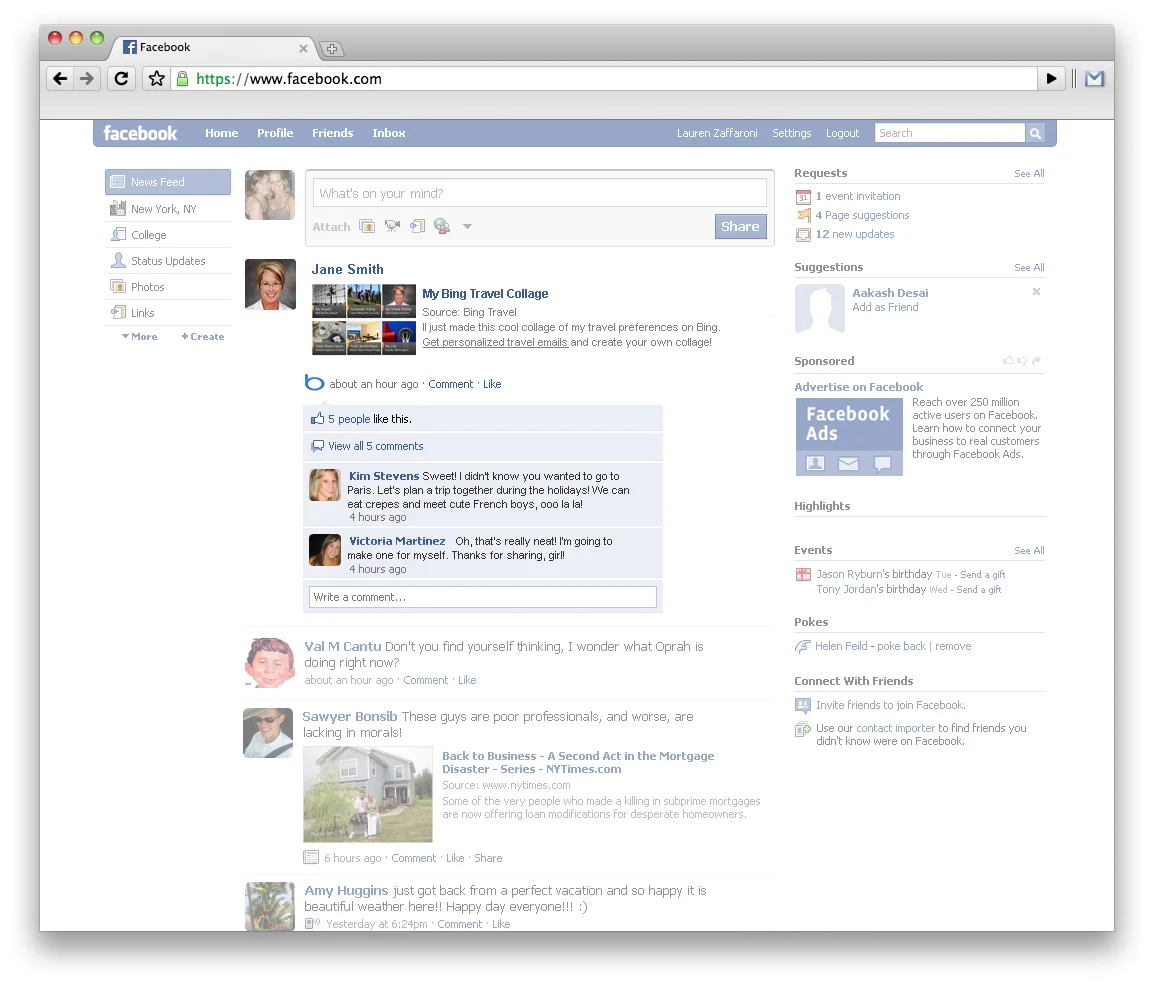The image size is (1154, 986).
Task: Close the Facebook browser tab
Action: click(x=303, y=49)
